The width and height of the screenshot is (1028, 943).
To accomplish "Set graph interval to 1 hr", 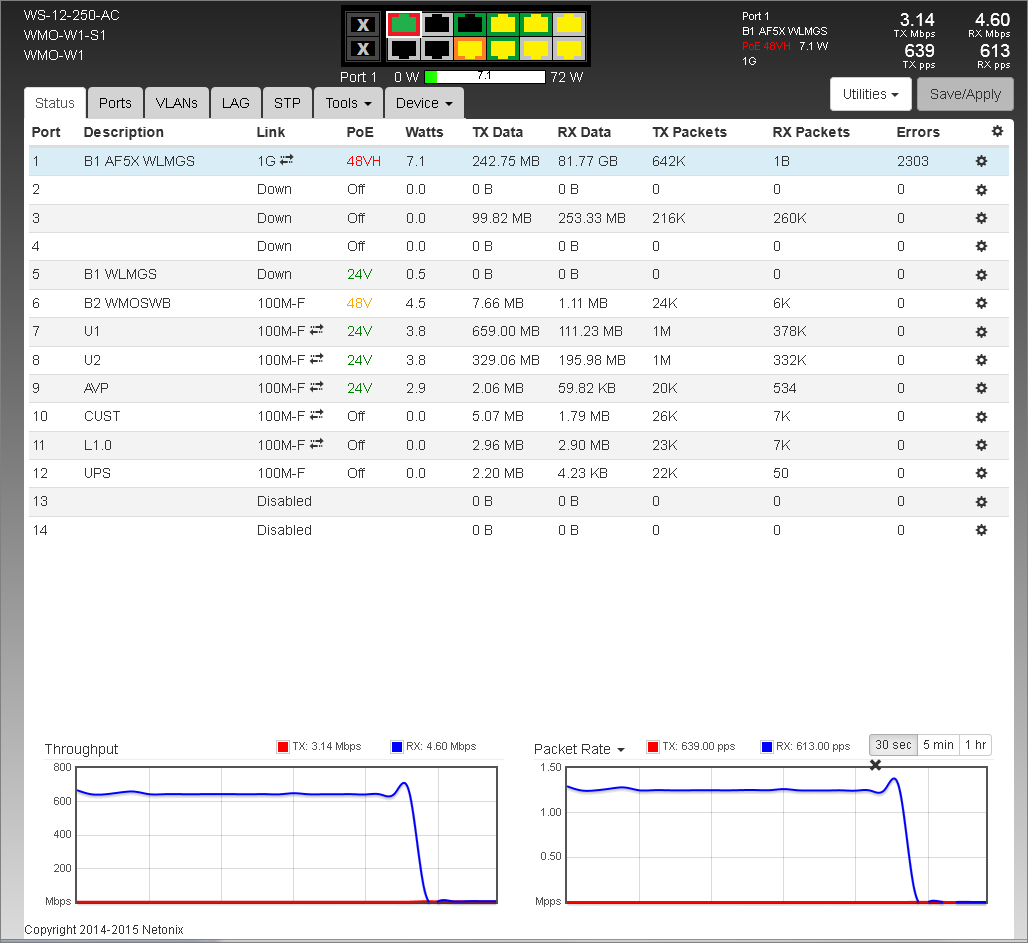I will coord(975,745).
